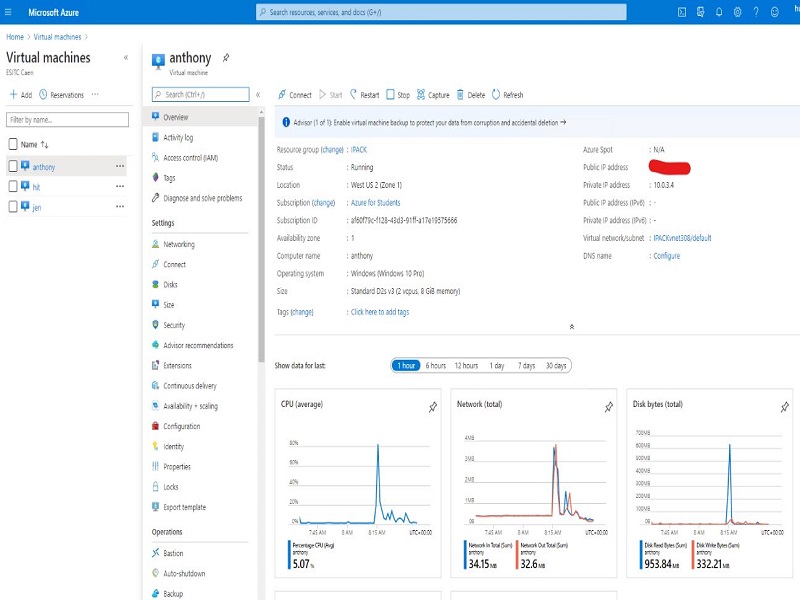This screenshot has width=800, height=600.
Task: Capture the virtual machine image
Action: pyautogui.click(x=433, y=95)
